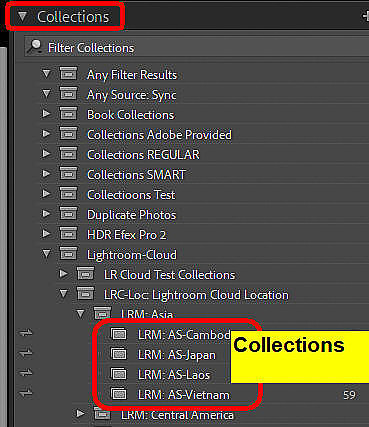
Task: Select the Collectioons Test label
Action: coord(131,195)
